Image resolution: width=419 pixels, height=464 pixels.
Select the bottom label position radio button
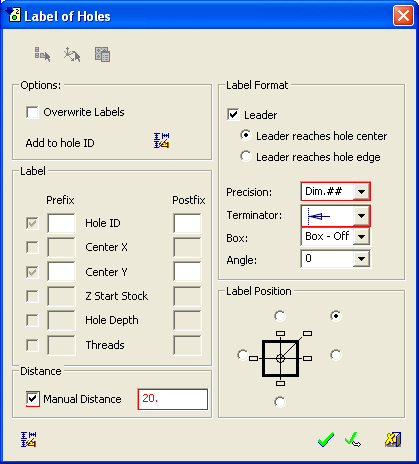tap(280, 402)
